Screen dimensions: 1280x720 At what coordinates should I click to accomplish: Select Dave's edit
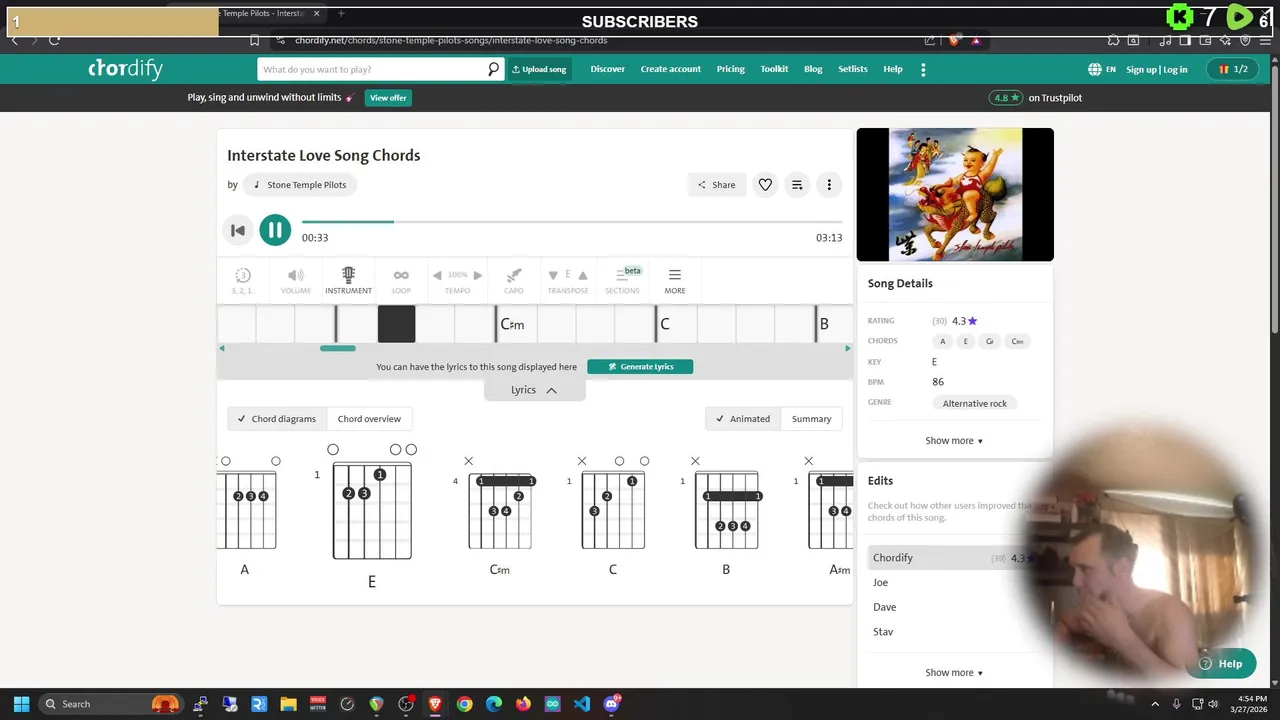click(884, 607)
